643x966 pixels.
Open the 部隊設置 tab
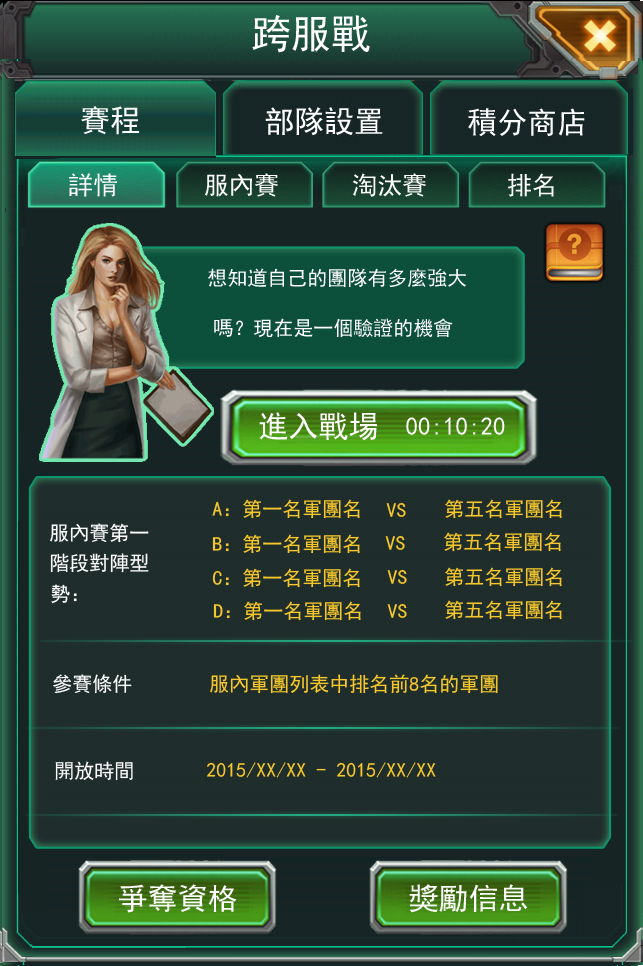pyautogui.click(x=323, y=120)
